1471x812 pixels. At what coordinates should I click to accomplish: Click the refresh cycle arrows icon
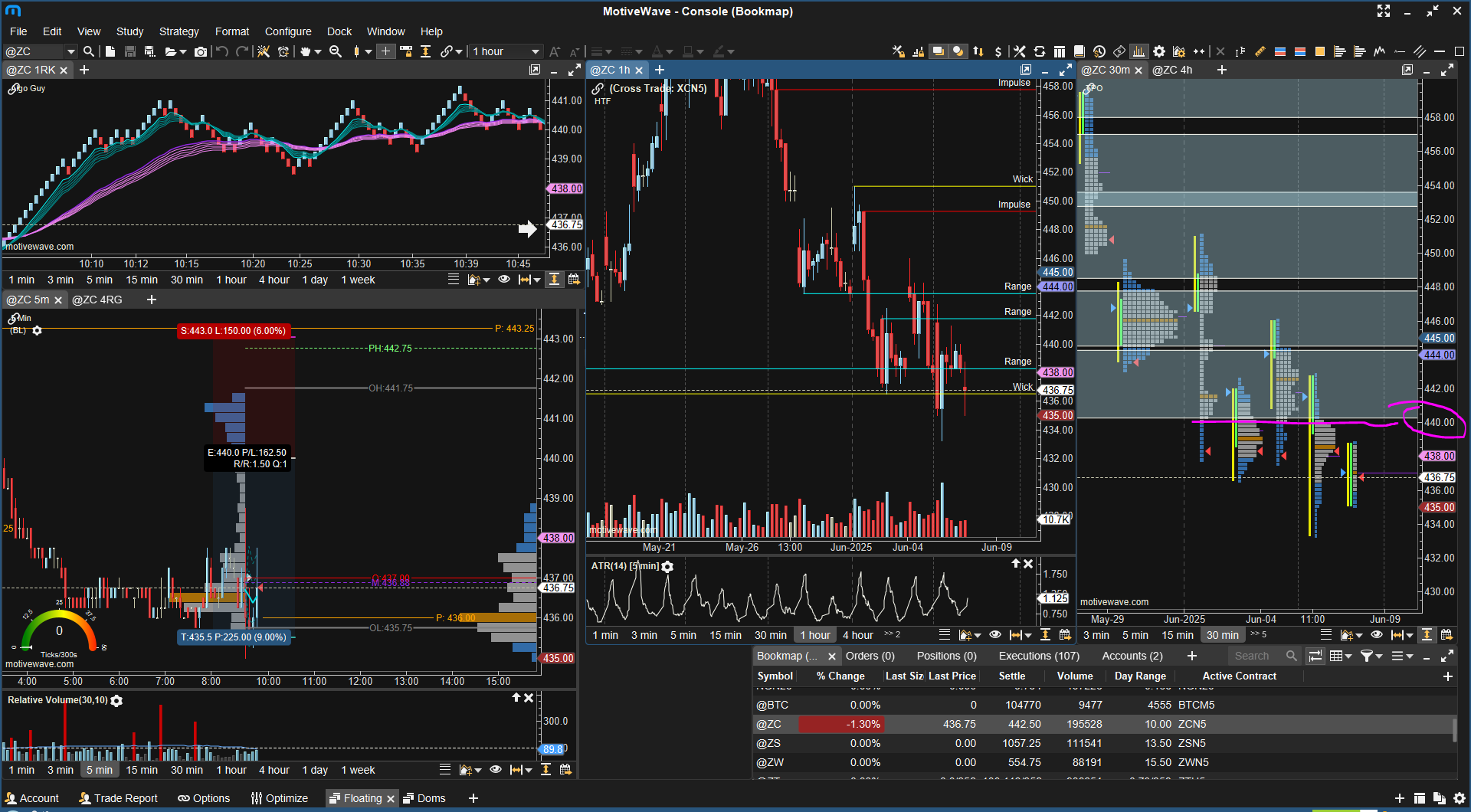(x=1040, y=51)
